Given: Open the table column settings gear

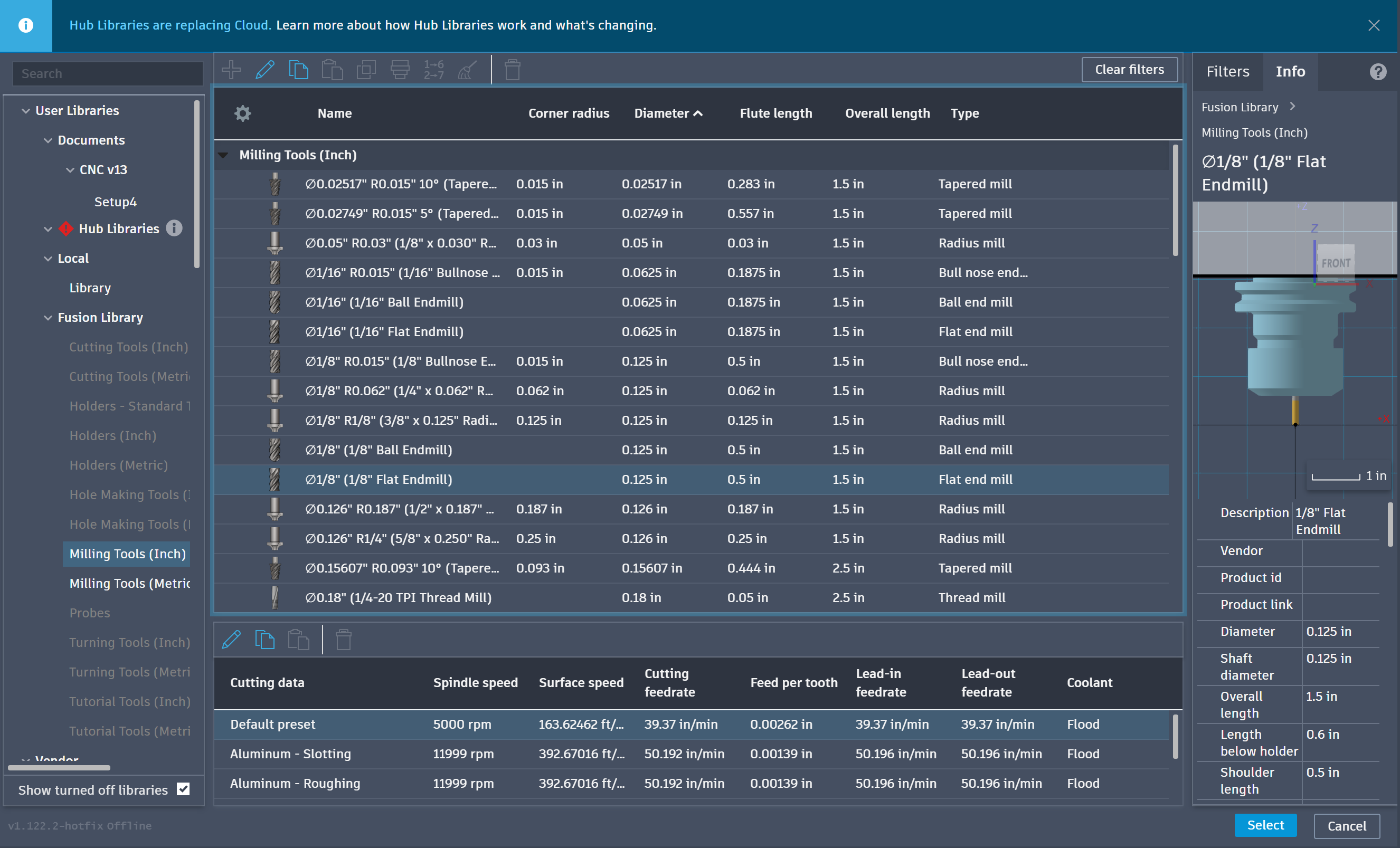Looking at the screenshot, I should (x=243, y=113).
